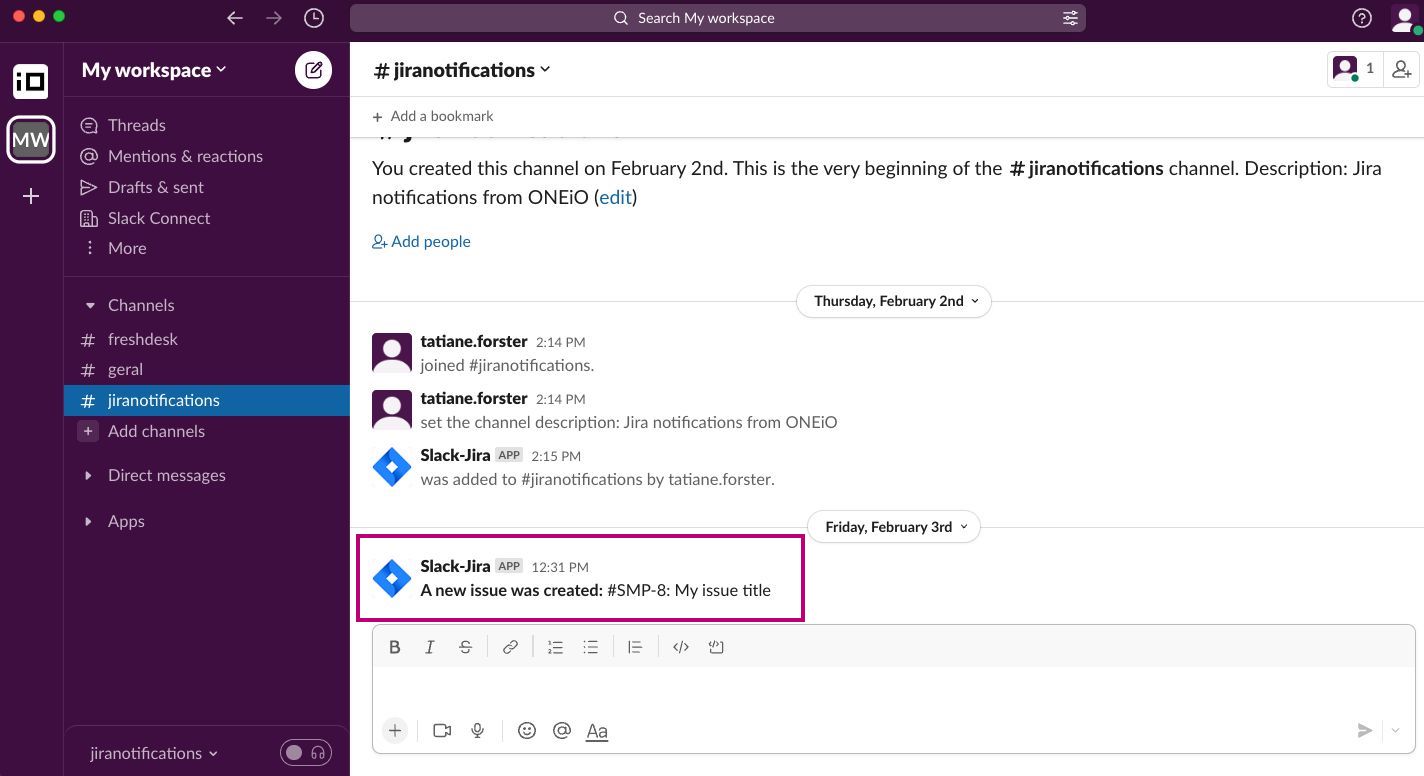Send message with paper plane icon

coord(1365,731)
